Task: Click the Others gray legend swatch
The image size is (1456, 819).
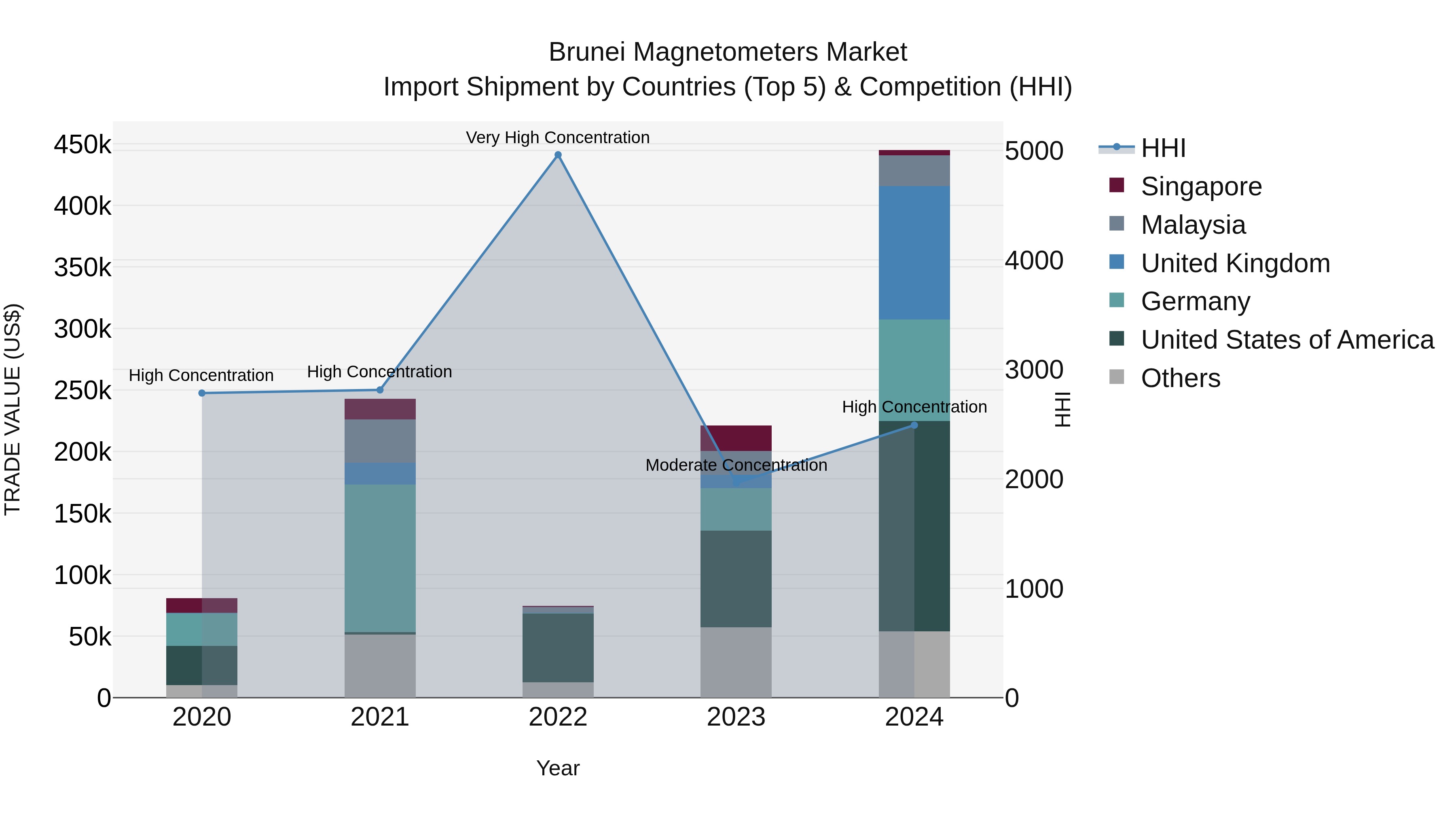Action: [x=1117, y=377]
